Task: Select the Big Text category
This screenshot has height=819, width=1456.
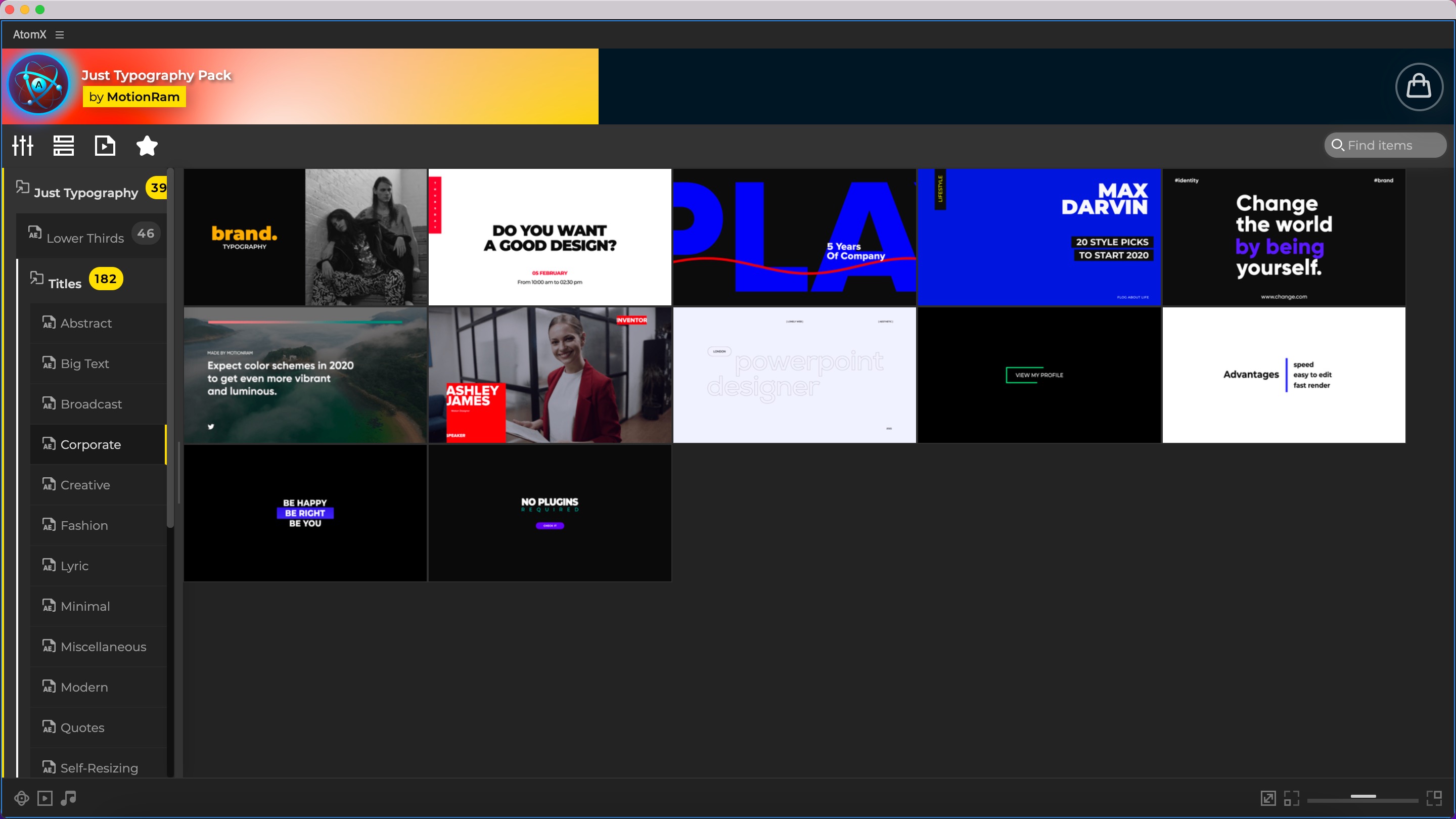Action: (85, 363)
